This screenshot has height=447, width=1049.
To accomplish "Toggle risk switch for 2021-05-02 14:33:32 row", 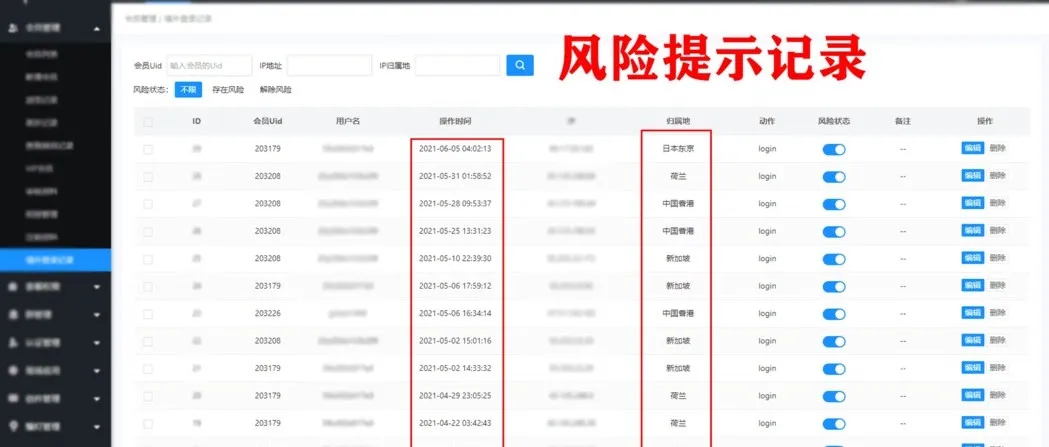I will [x=834, y=369].
